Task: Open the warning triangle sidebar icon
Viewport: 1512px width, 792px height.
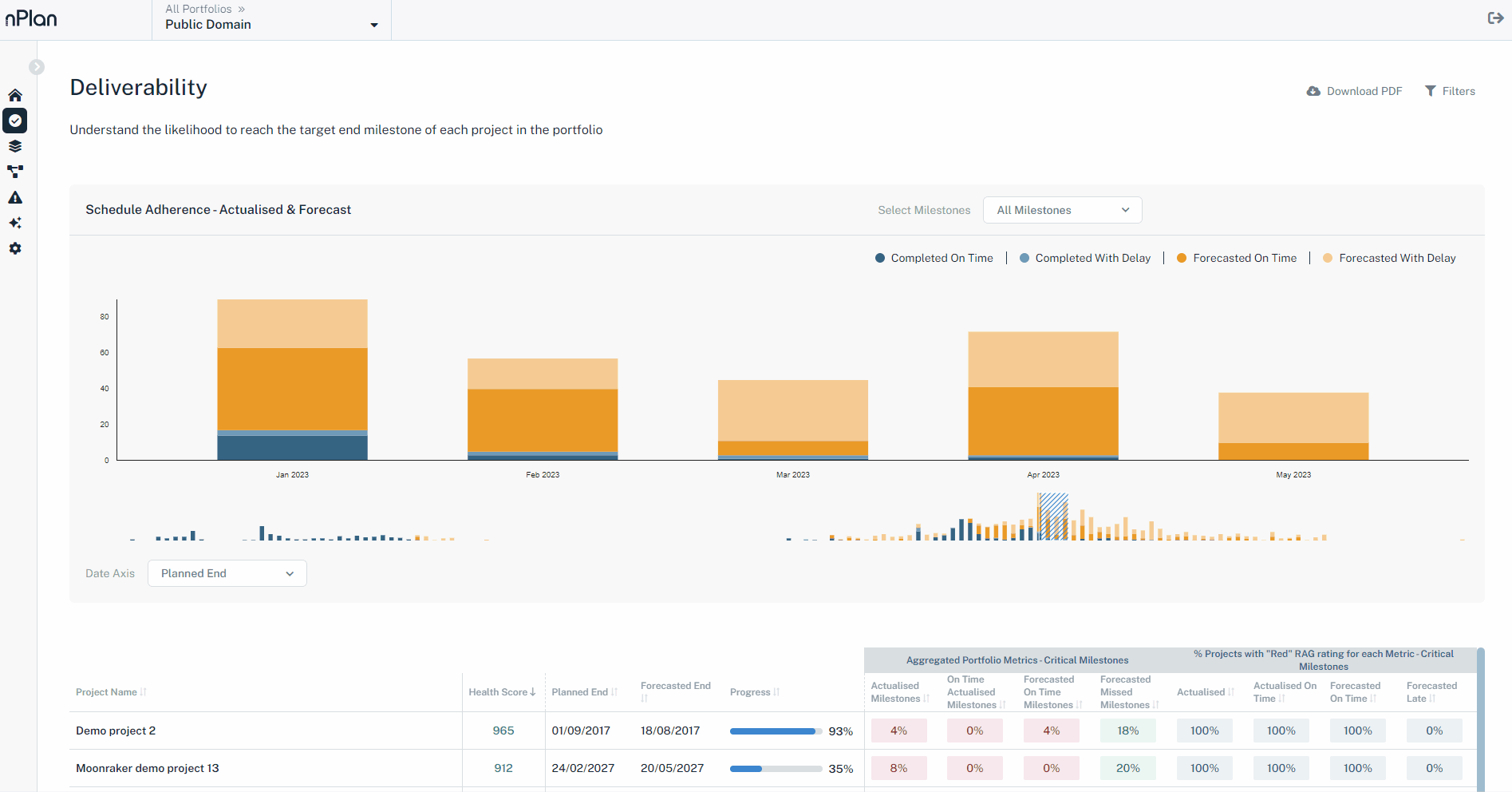Action: tap(15, 197)
